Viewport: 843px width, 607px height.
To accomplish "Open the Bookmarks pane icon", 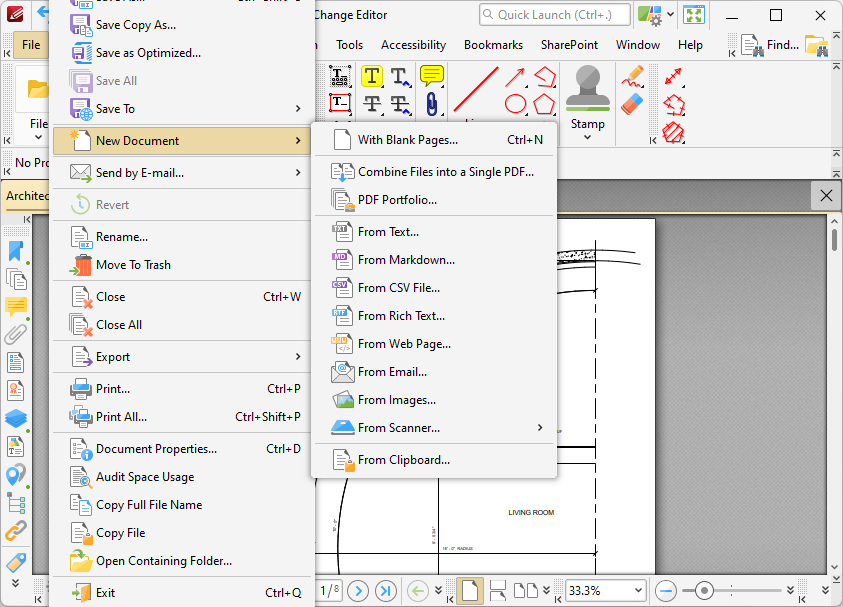I will [15, 249].
